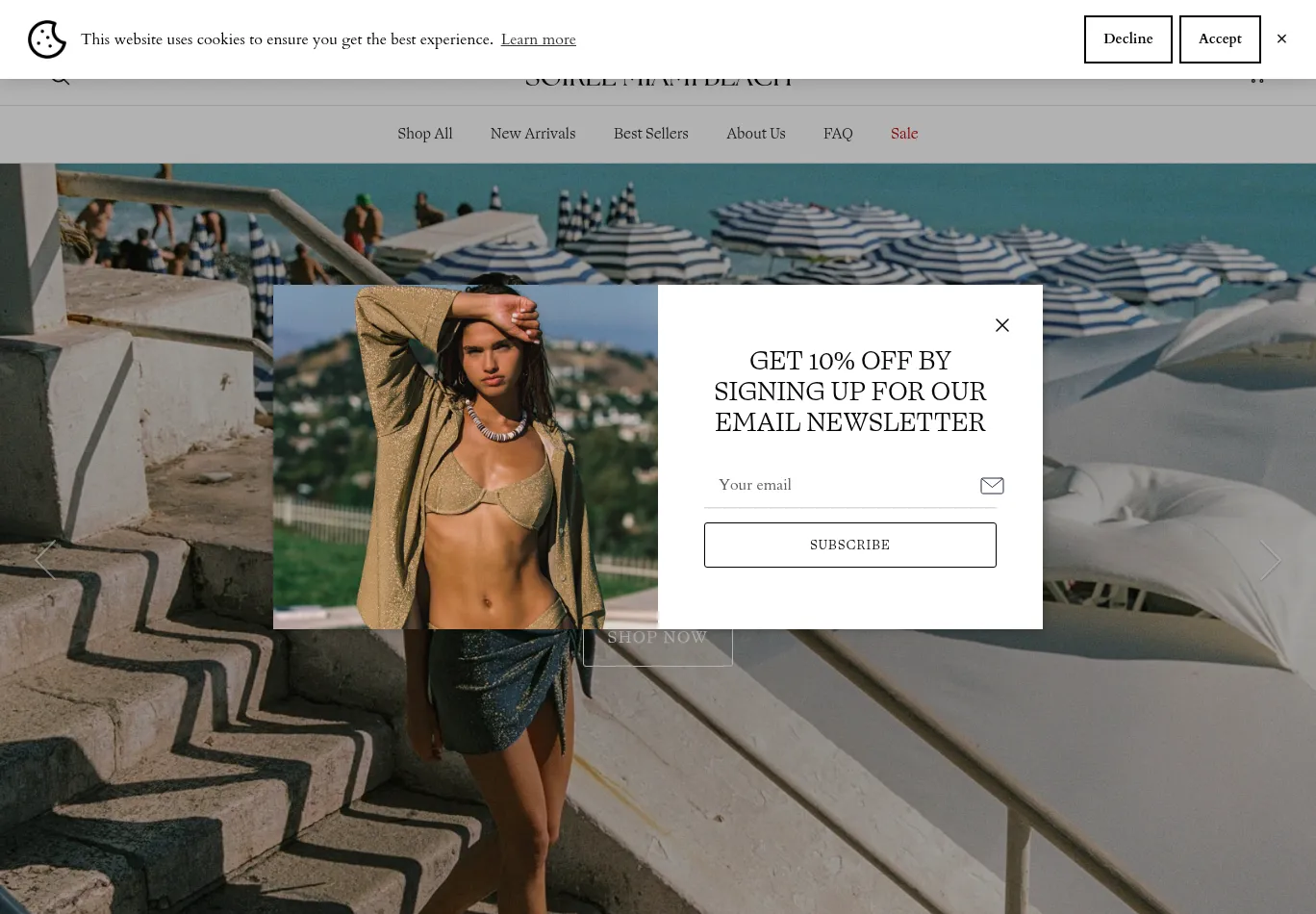The height and width of the screenshot is (914, 1316).
Task: Dismiss the cookie banner with the × icon
Action: click(1281, 39)
